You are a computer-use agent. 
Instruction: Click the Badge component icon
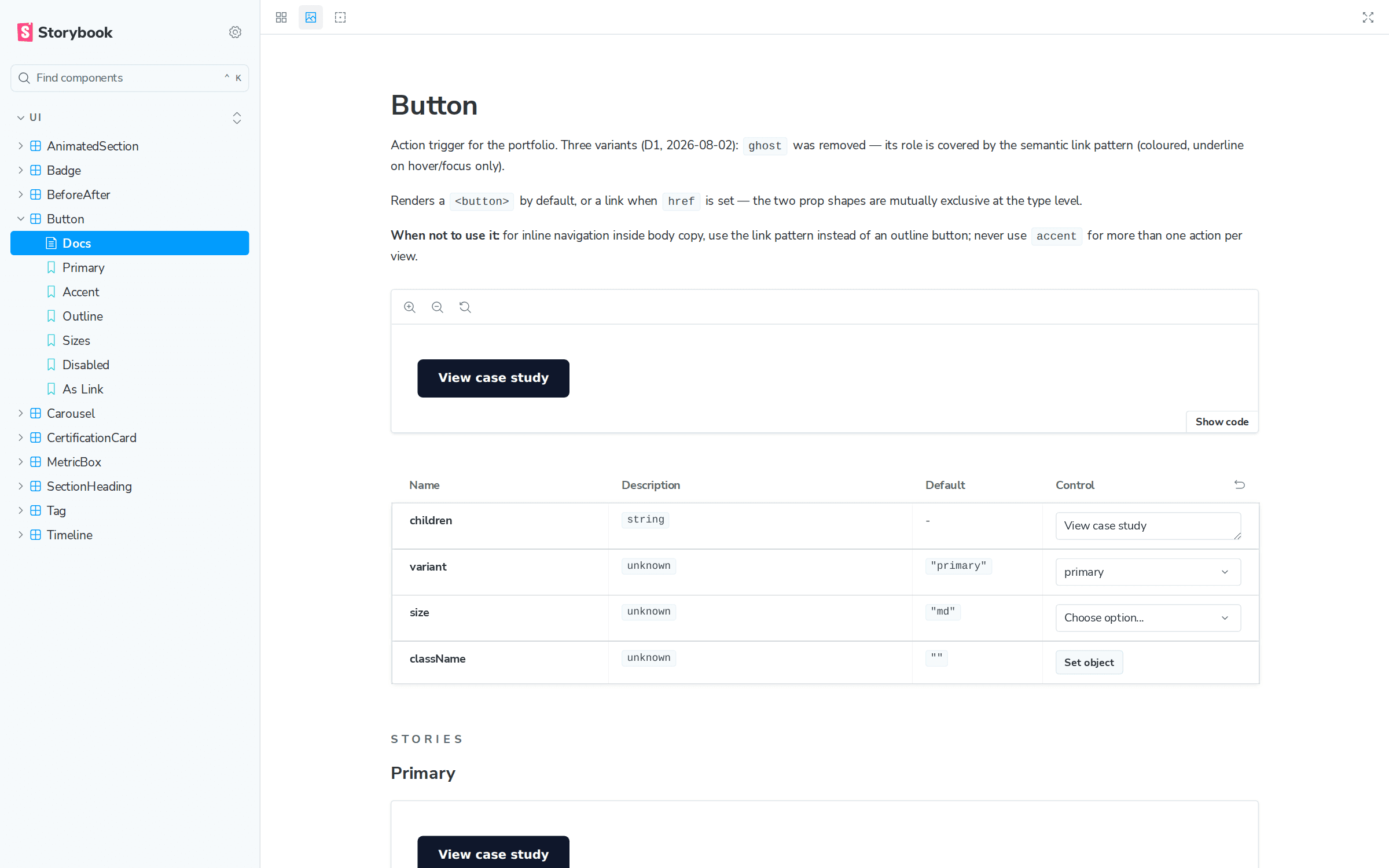36,170
